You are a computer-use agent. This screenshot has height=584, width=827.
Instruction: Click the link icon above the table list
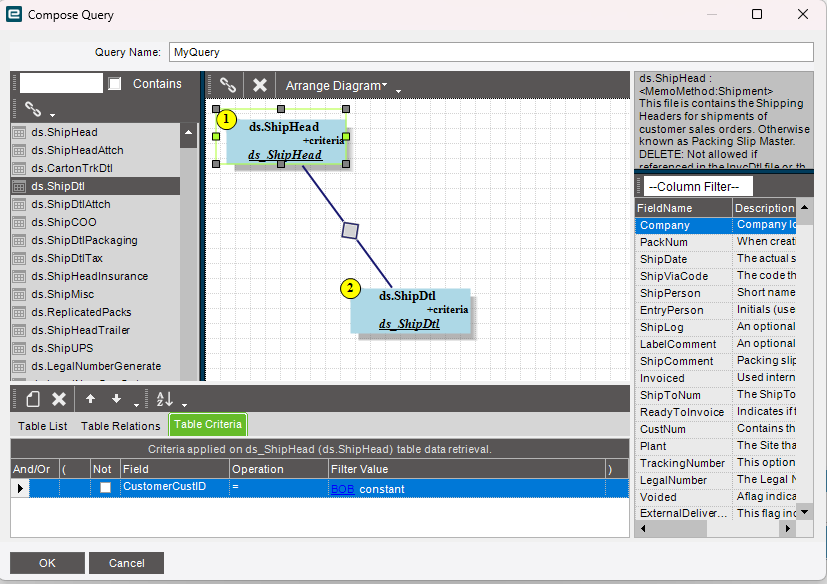(33, 108)
